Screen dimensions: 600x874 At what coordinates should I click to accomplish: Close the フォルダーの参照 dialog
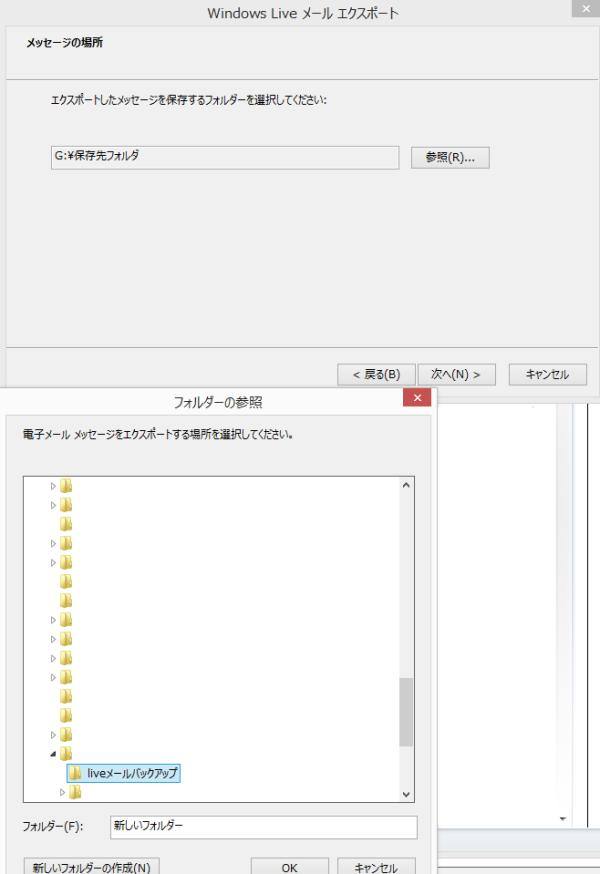(417, 397)
